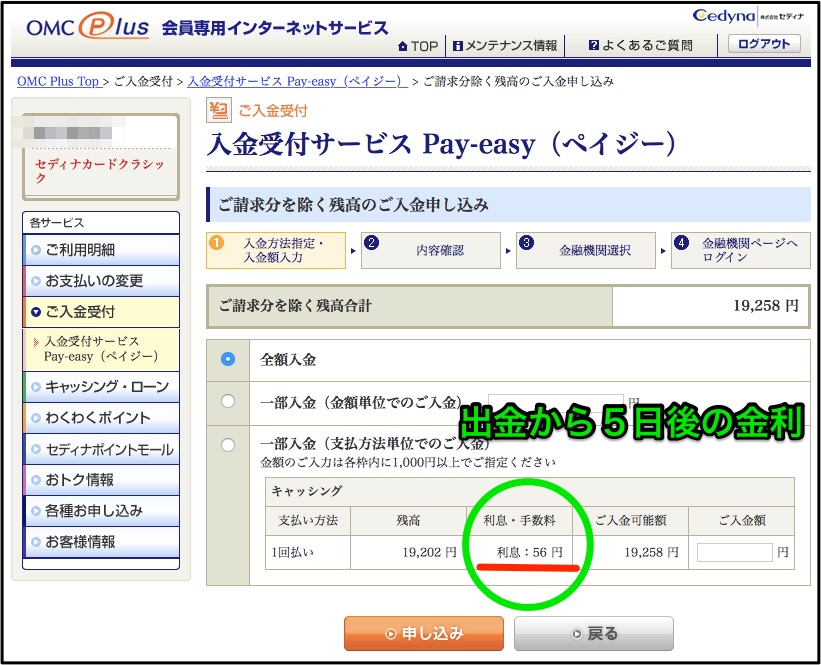The image size is (821, 665).
Task: Open よくあるご質問 page
Action: 640,46
